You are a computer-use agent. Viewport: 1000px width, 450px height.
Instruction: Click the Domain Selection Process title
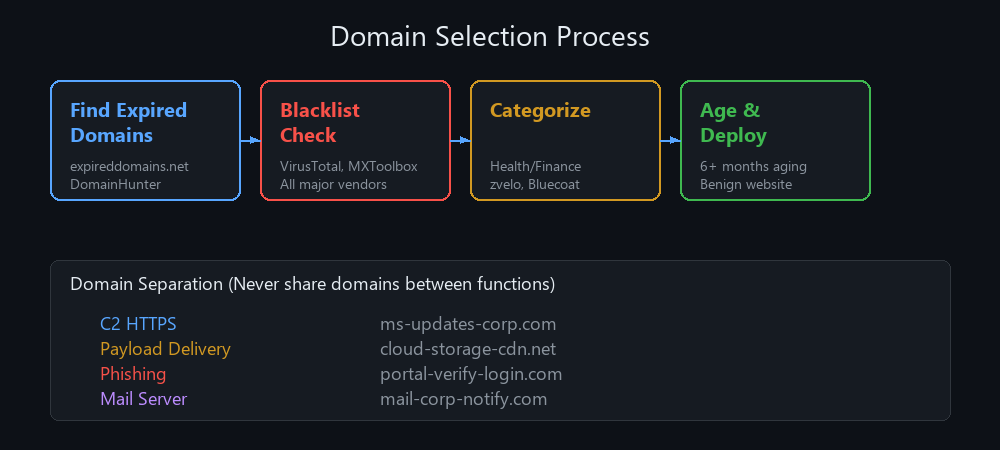coord(490,37)
